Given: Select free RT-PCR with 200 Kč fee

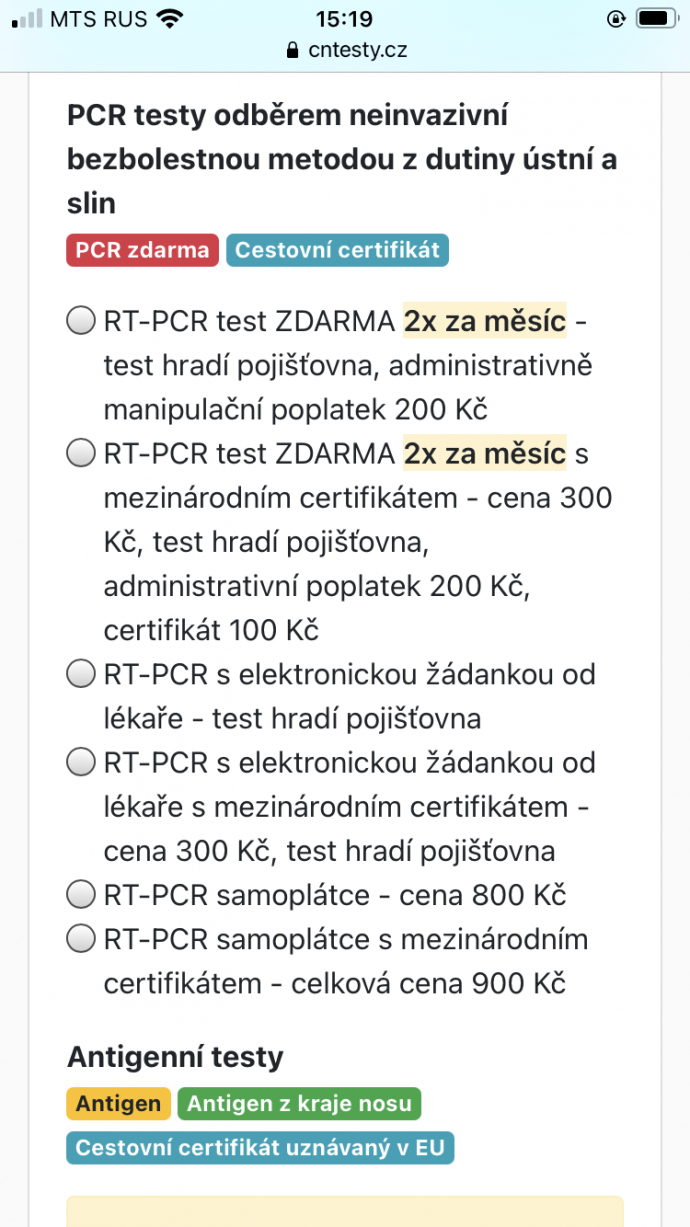Looking at the screenshot, I should click(80, 322).
